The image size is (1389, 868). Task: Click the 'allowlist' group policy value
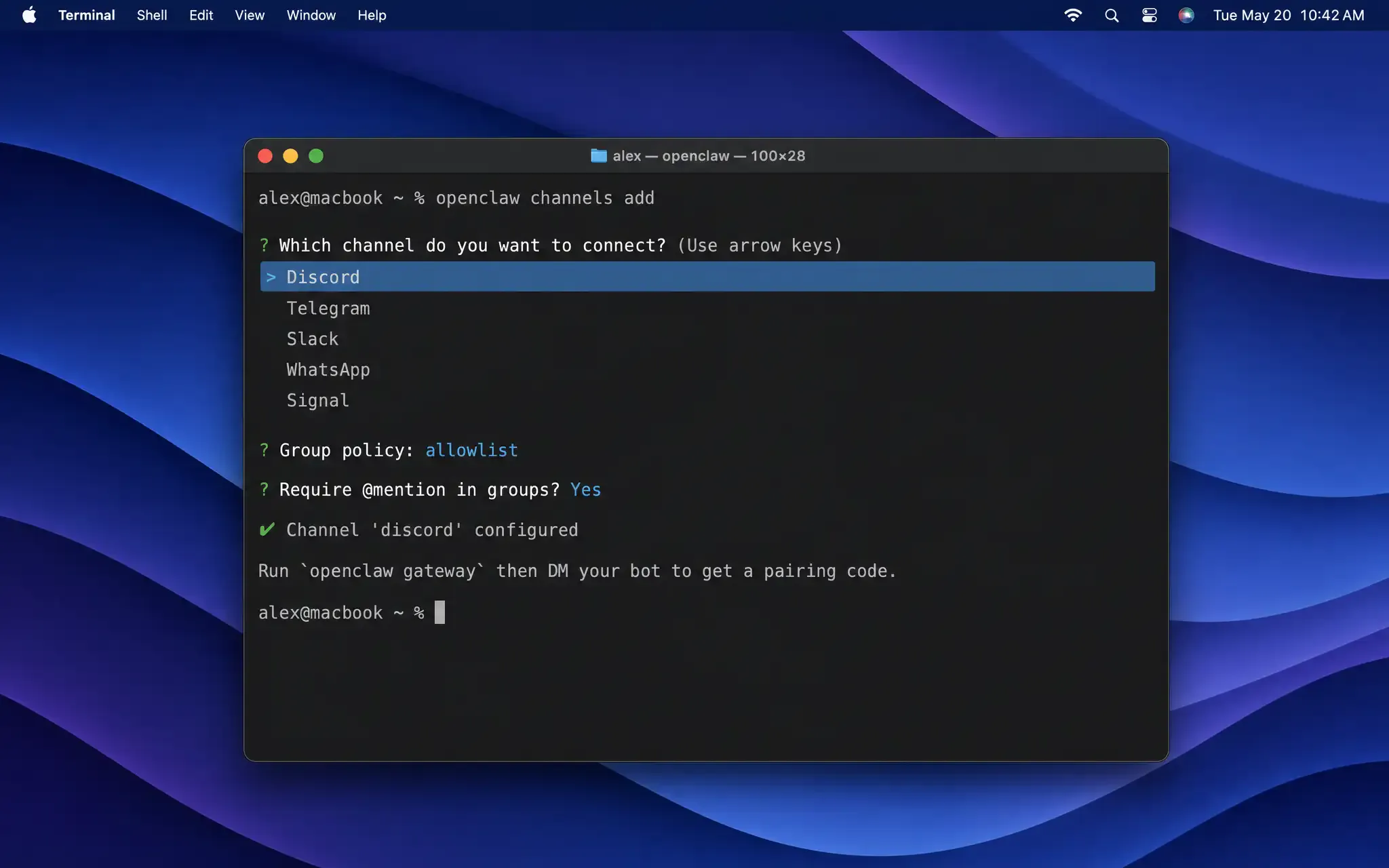click(471, 450)
